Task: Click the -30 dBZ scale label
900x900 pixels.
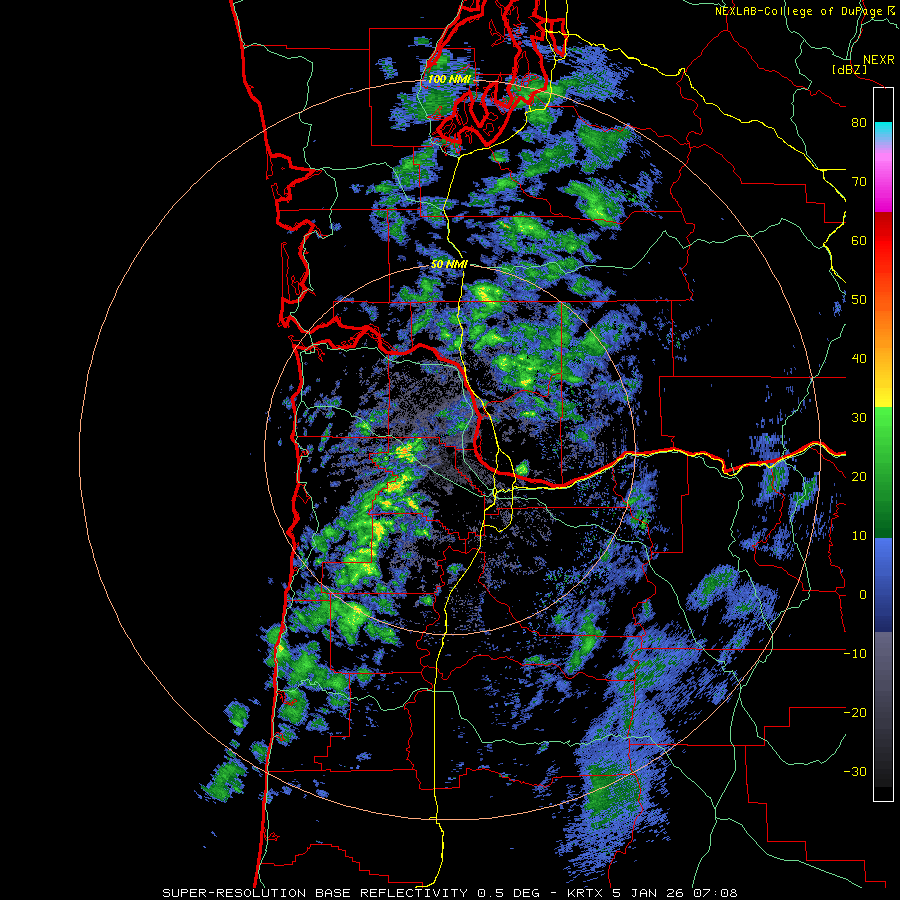Action: [855, 771]
